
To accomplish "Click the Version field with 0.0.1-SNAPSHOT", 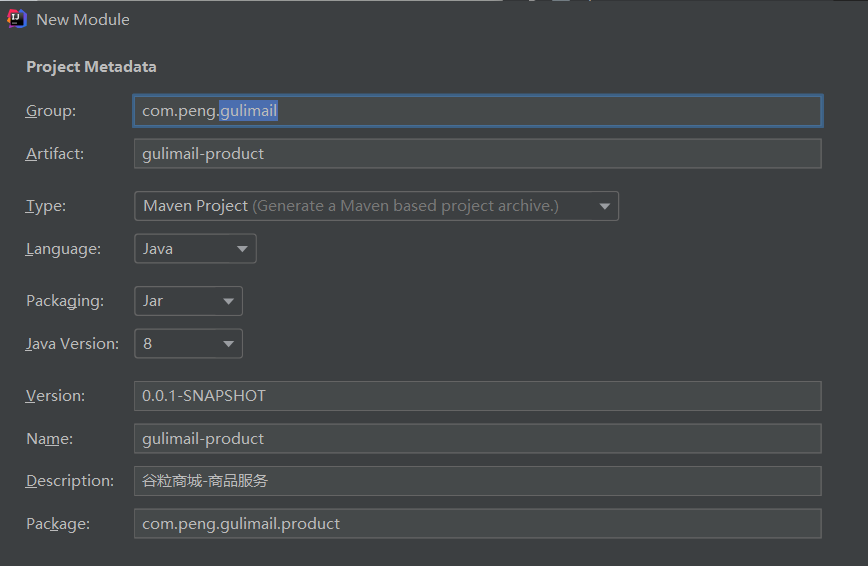I will click(x=477, y=395).
